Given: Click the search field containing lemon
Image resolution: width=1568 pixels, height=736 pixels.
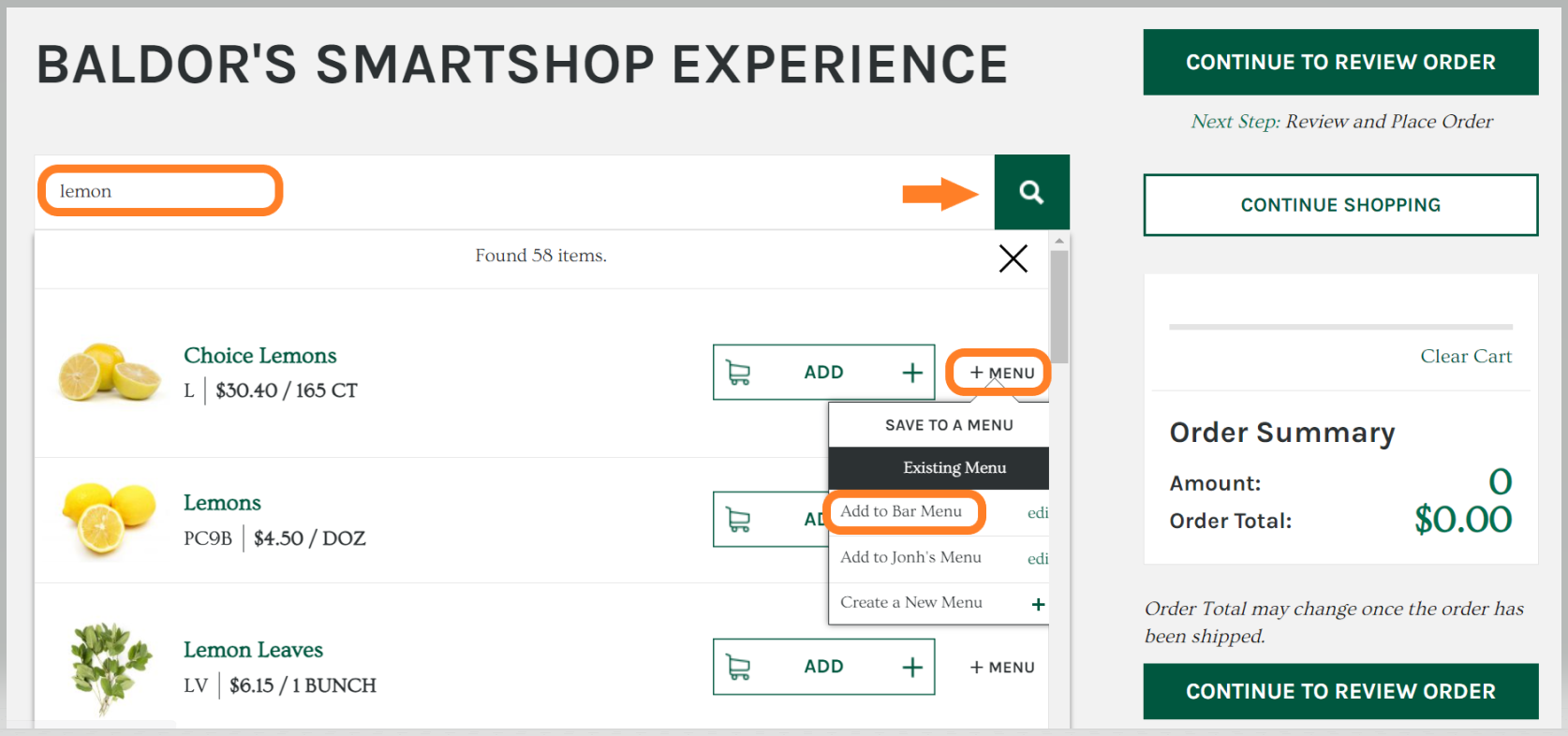Looking at the screenshot, I should pyautogui.click(x=160, y=191).
